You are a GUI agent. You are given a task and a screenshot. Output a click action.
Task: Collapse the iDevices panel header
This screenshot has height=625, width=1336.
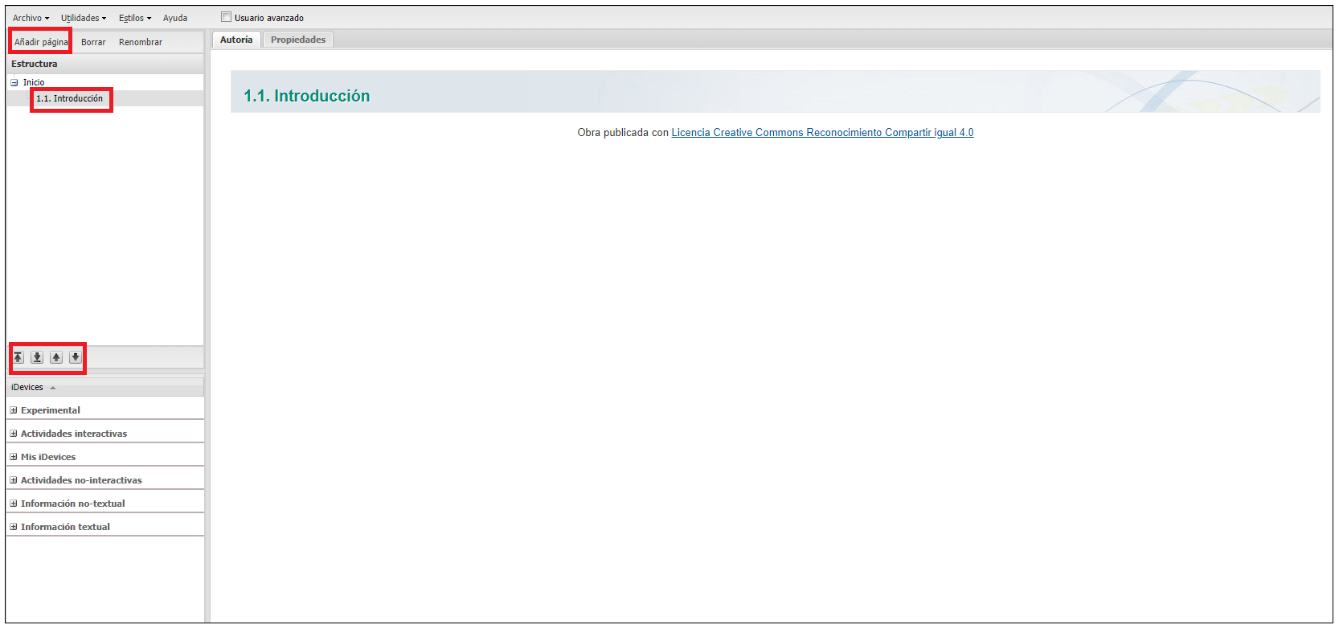coord(105,387)
